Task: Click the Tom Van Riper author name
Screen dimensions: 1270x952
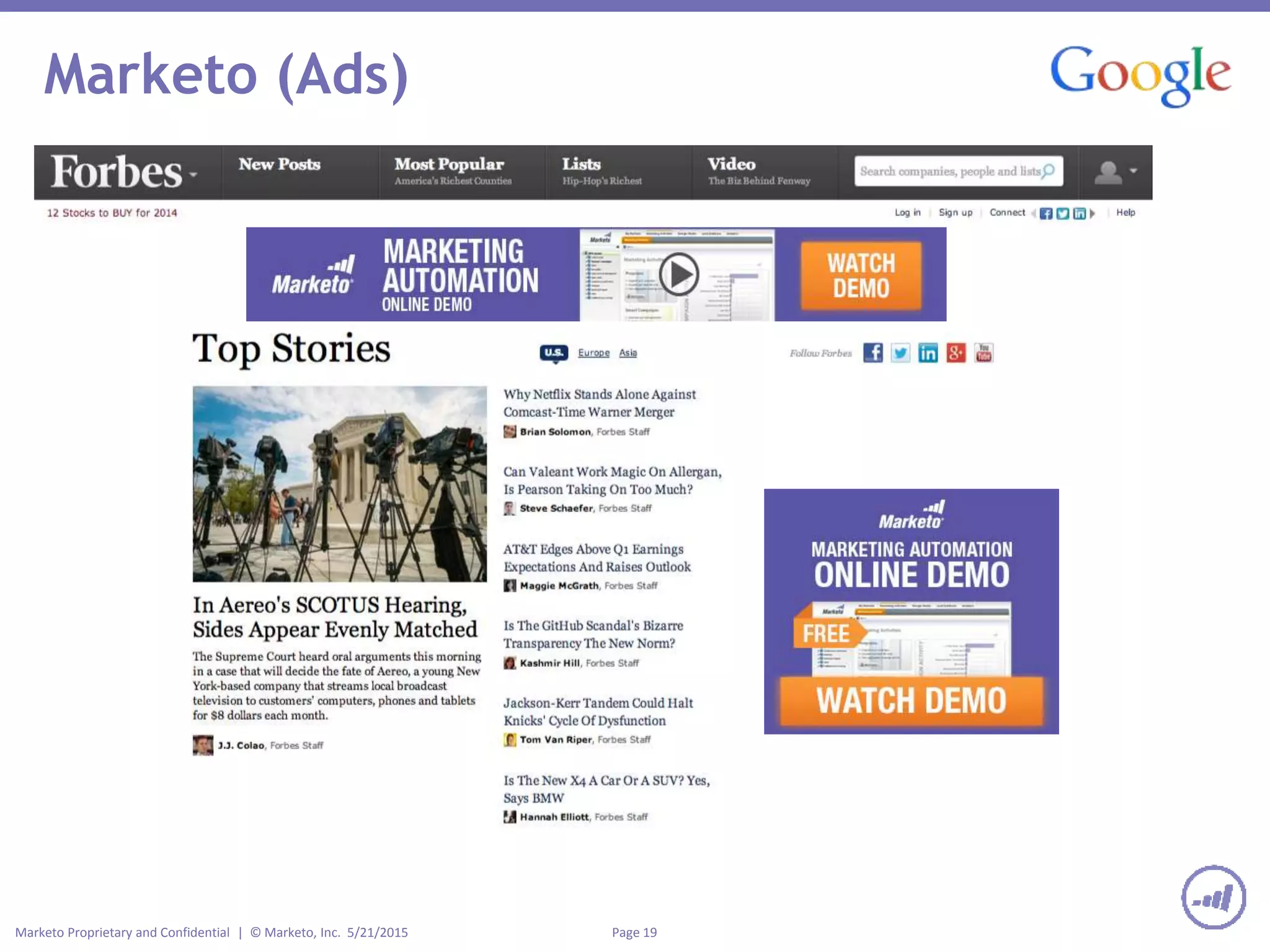Action: click(x=556, y=740)
